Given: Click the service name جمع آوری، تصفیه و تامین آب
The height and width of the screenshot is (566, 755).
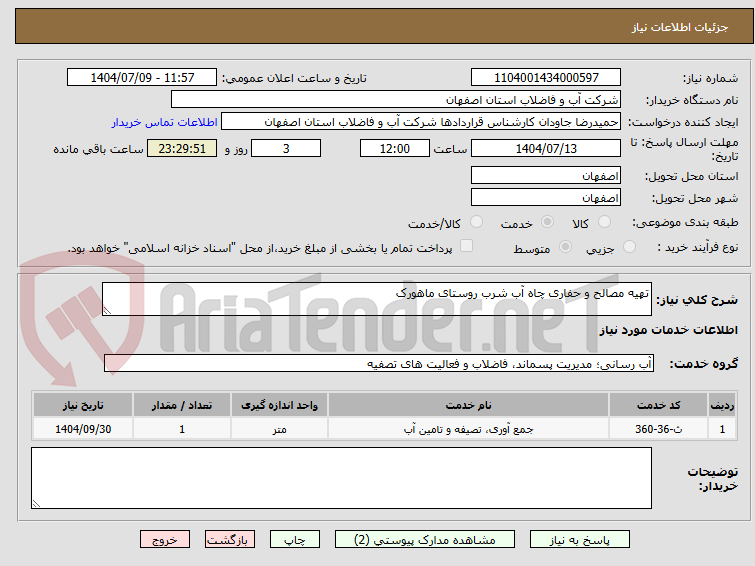Looking at the screenshot, I should pos(469,429).
